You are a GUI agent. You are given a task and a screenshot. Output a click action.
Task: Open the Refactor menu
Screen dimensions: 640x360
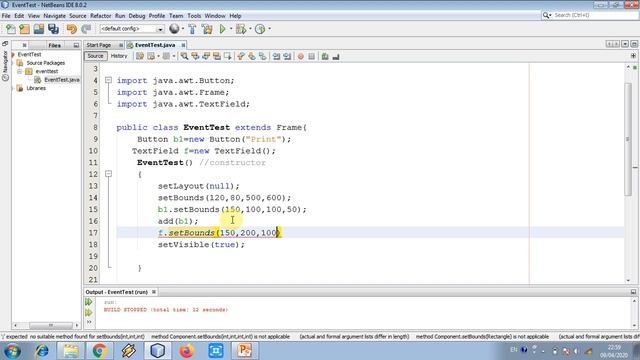[x=100, y=16]
